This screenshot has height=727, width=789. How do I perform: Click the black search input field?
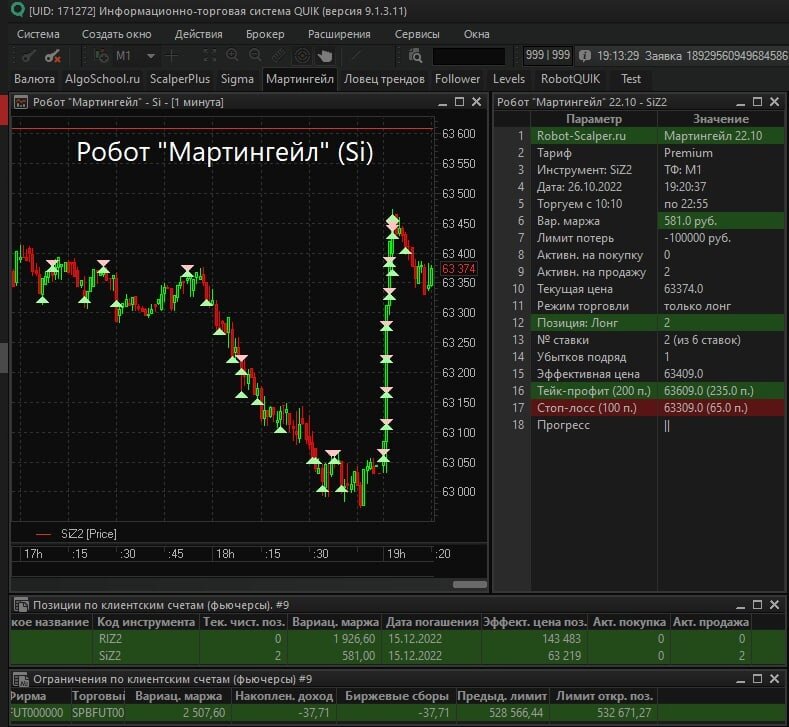tap(468, 56)
